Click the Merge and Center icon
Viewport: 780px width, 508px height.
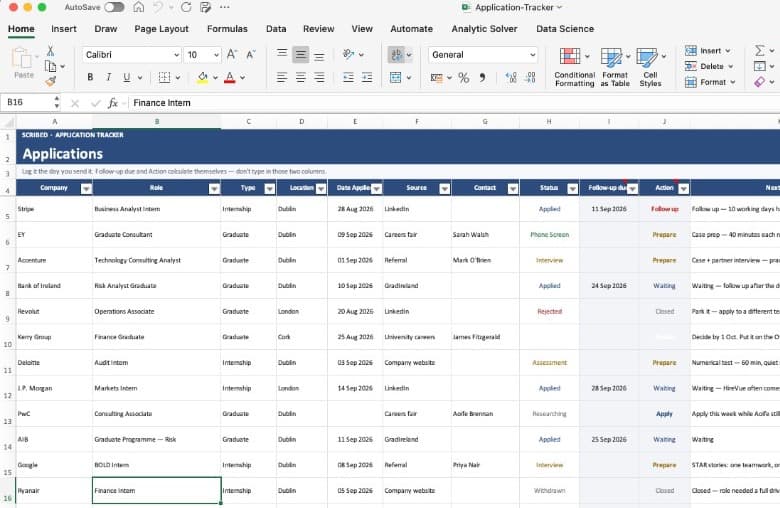pyautogui.click(x=395, y=78)
